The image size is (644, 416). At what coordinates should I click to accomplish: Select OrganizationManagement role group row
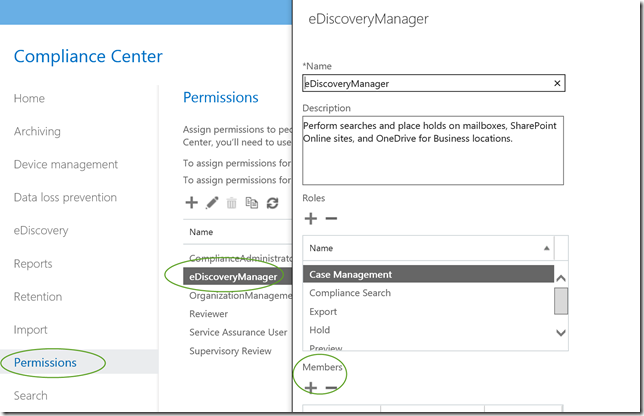240,296
